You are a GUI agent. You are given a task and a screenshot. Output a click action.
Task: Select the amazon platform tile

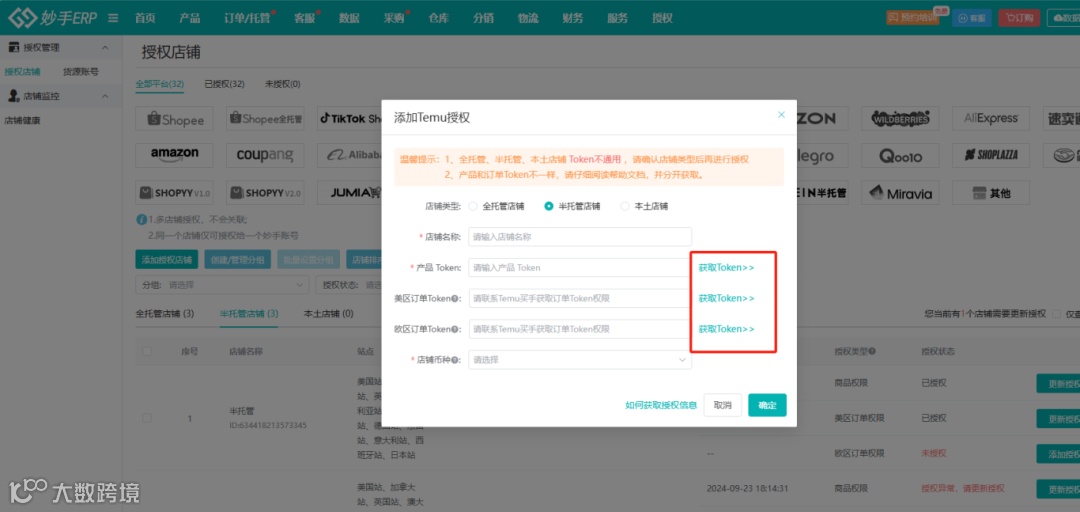(175, 154)
